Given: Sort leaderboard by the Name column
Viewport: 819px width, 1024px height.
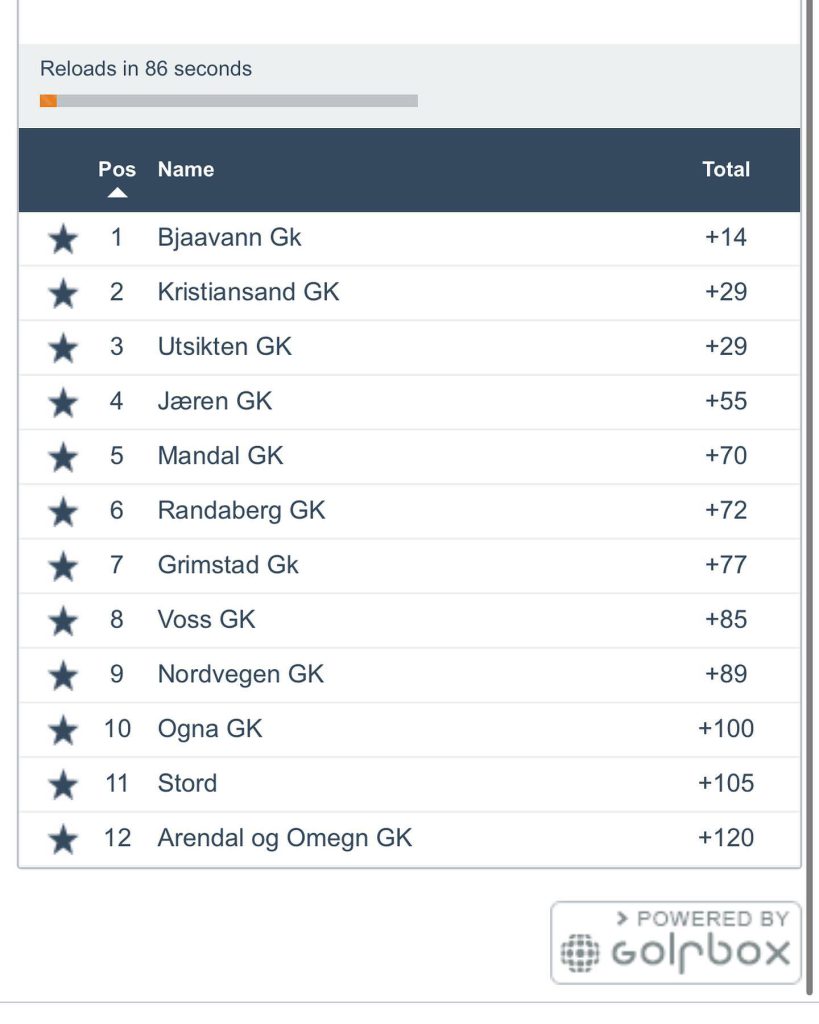Looking at the screenshot, I should point(186,169).
